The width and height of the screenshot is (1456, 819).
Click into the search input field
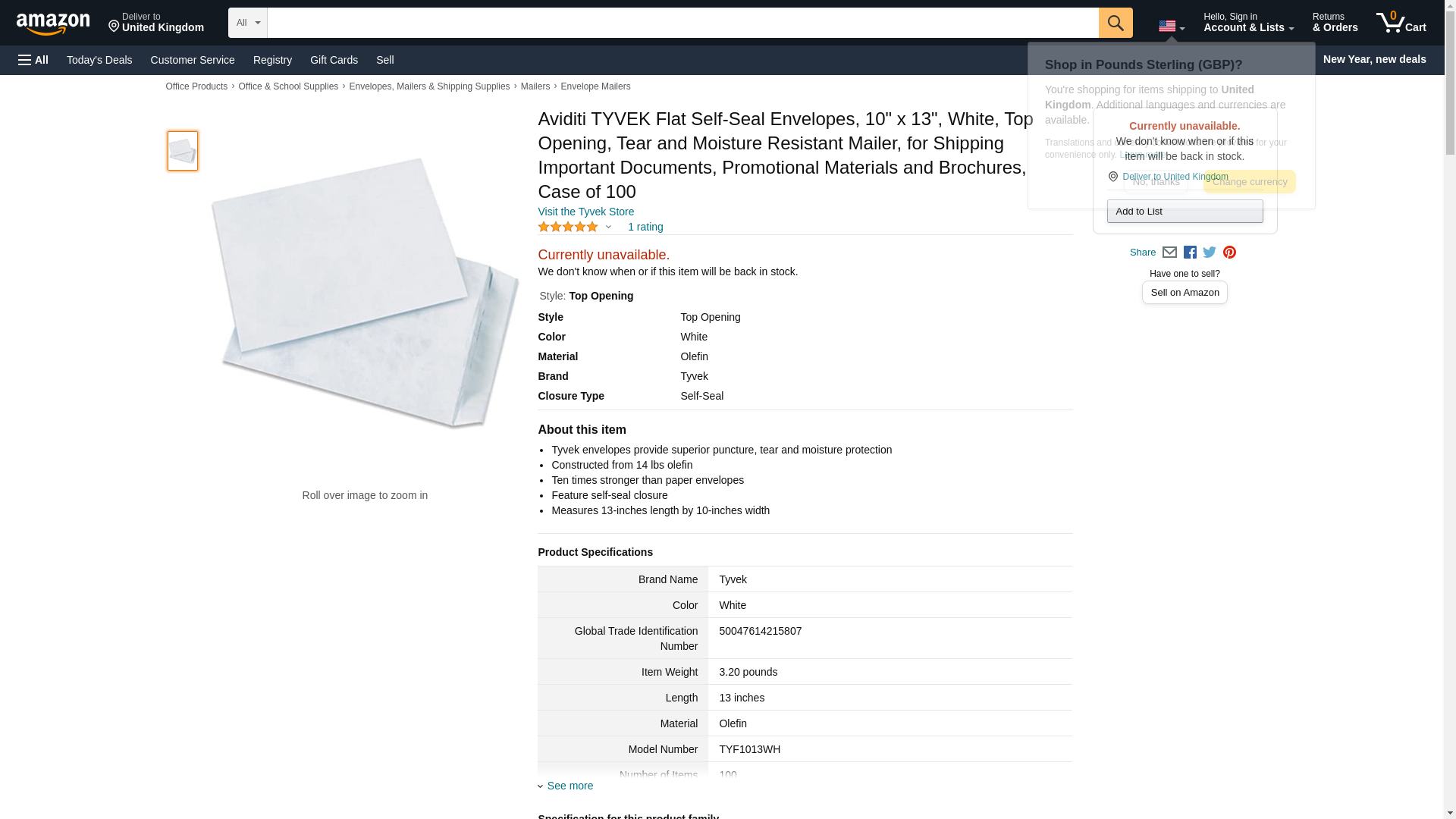pyautogui.click(x=682, y=23)
